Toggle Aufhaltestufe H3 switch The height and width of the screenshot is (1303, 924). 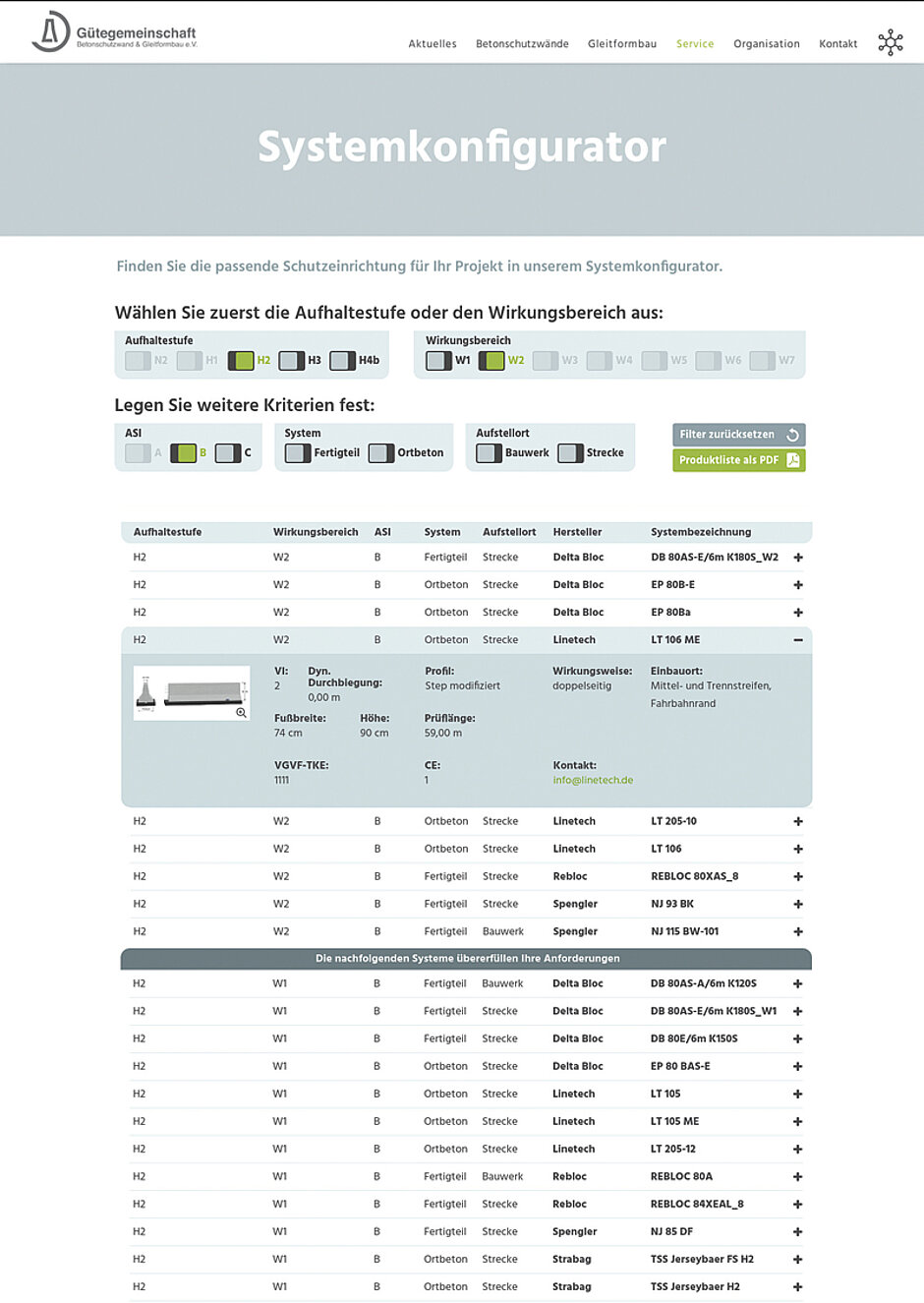291,361
